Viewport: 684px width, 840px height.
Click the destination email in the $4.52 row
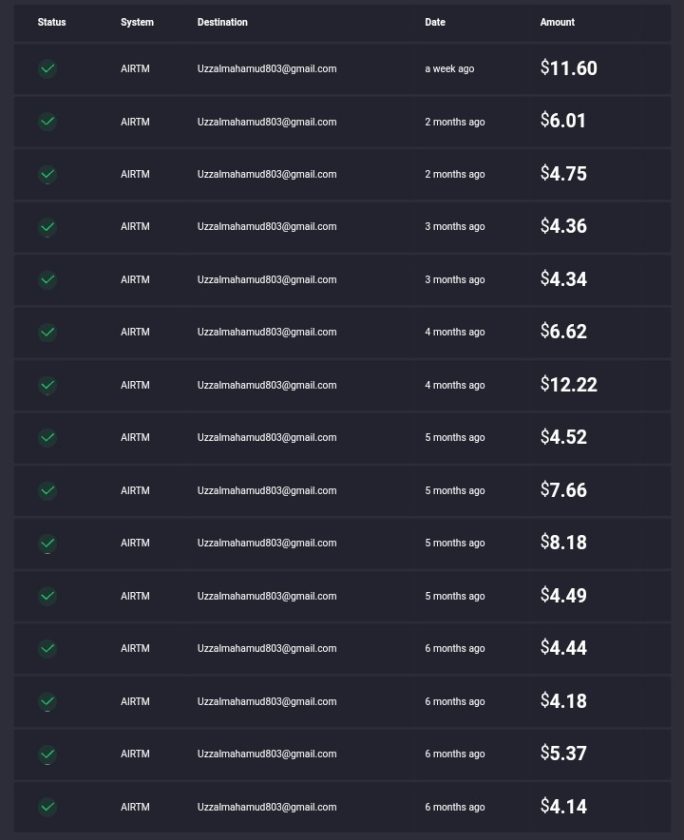click(267, 438)
